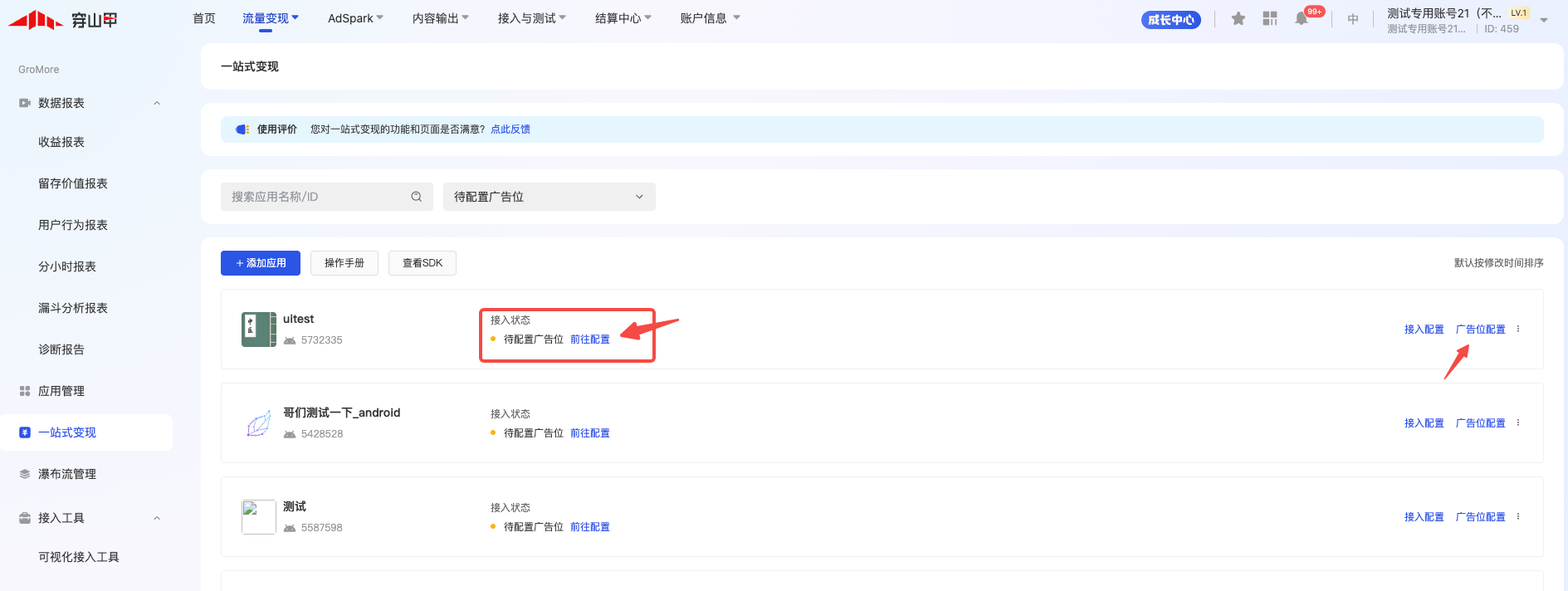The width and height of the screenshot is (1568, 591).
Task: Open more options dots for 测试 app
Action: [1518, 517]
